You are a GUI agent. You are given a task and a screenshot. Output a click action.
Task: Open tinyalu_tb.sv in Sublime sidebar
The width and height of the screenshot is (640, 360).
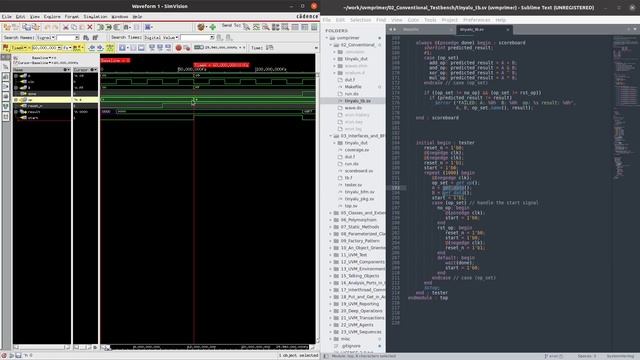click(357, 101)
